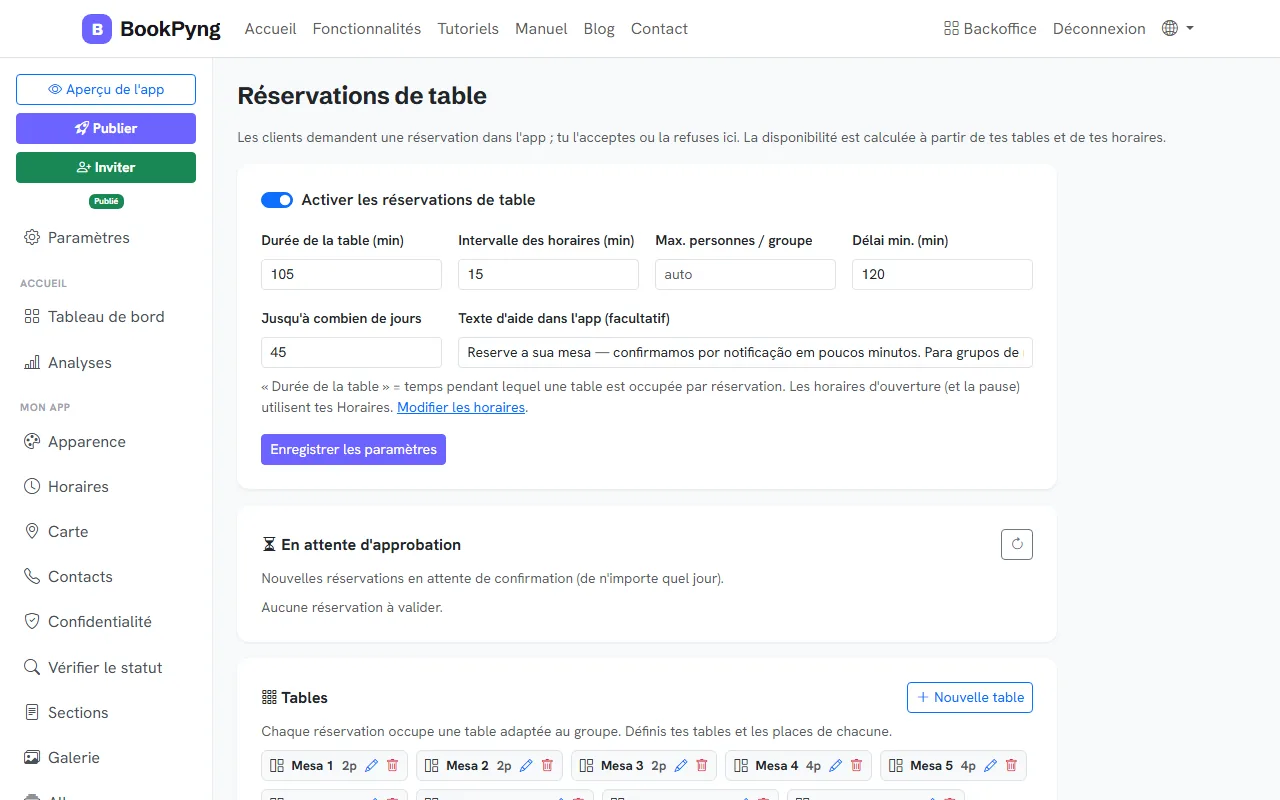Delete Mesa 5 with the trash icon
This screenshot has width=1280, height=800.
[1011, 765]
